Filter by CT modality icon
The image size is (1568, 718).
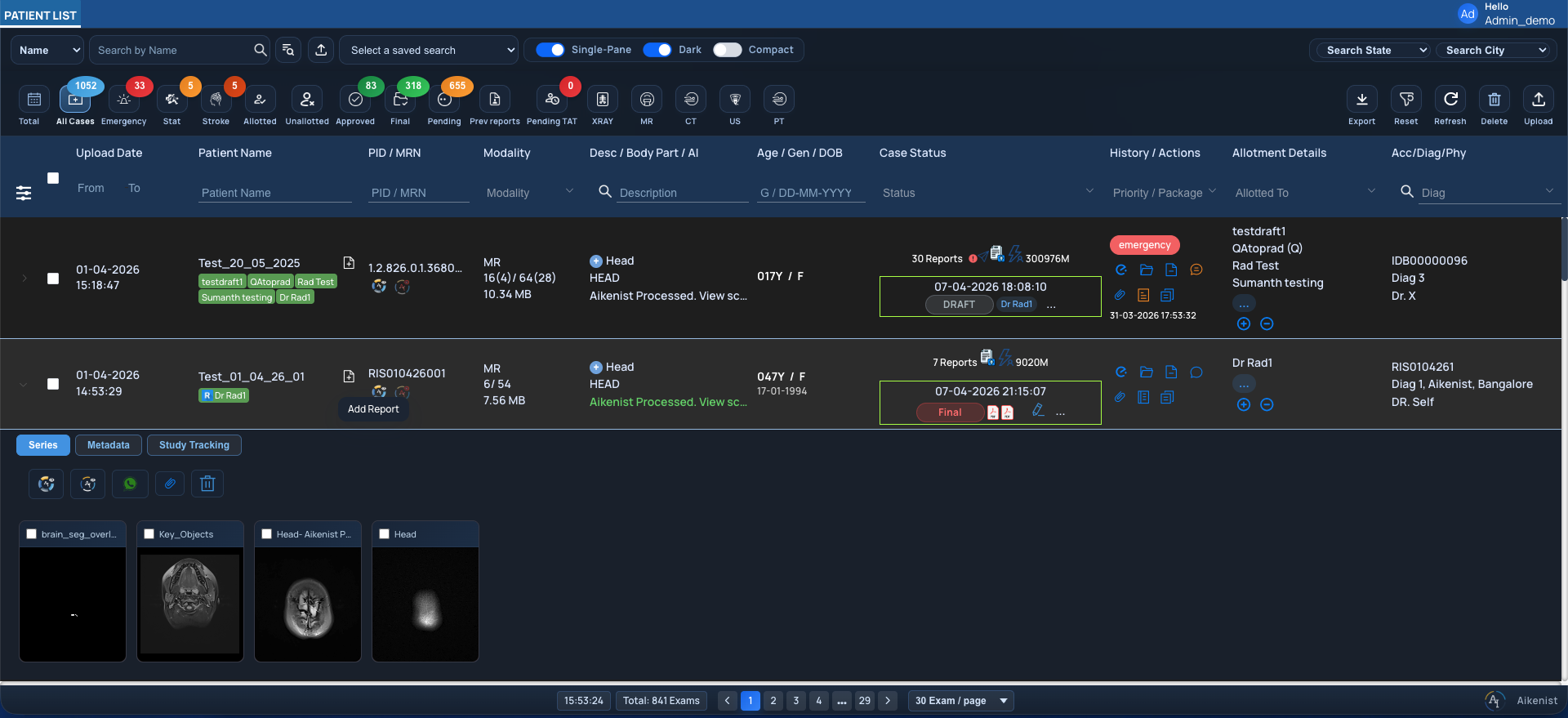pyautogui.click(x=691, y=100)
